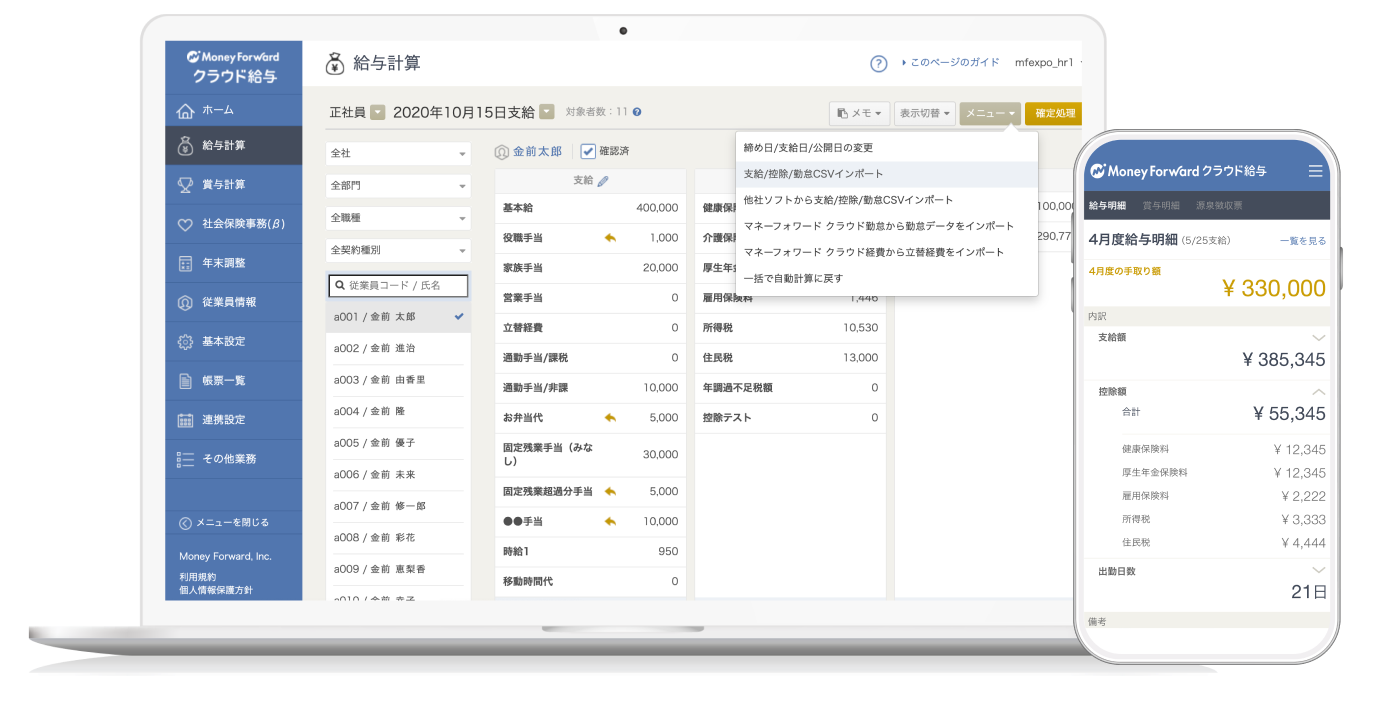Open the payment date dropdown arrow
1384x705 pixels.
547,112
